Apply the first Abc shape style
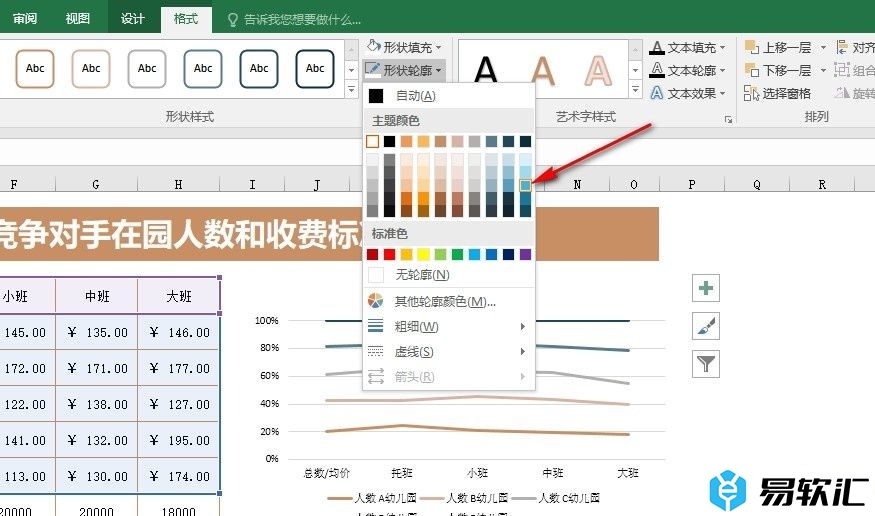 click(x=35, y=69)
